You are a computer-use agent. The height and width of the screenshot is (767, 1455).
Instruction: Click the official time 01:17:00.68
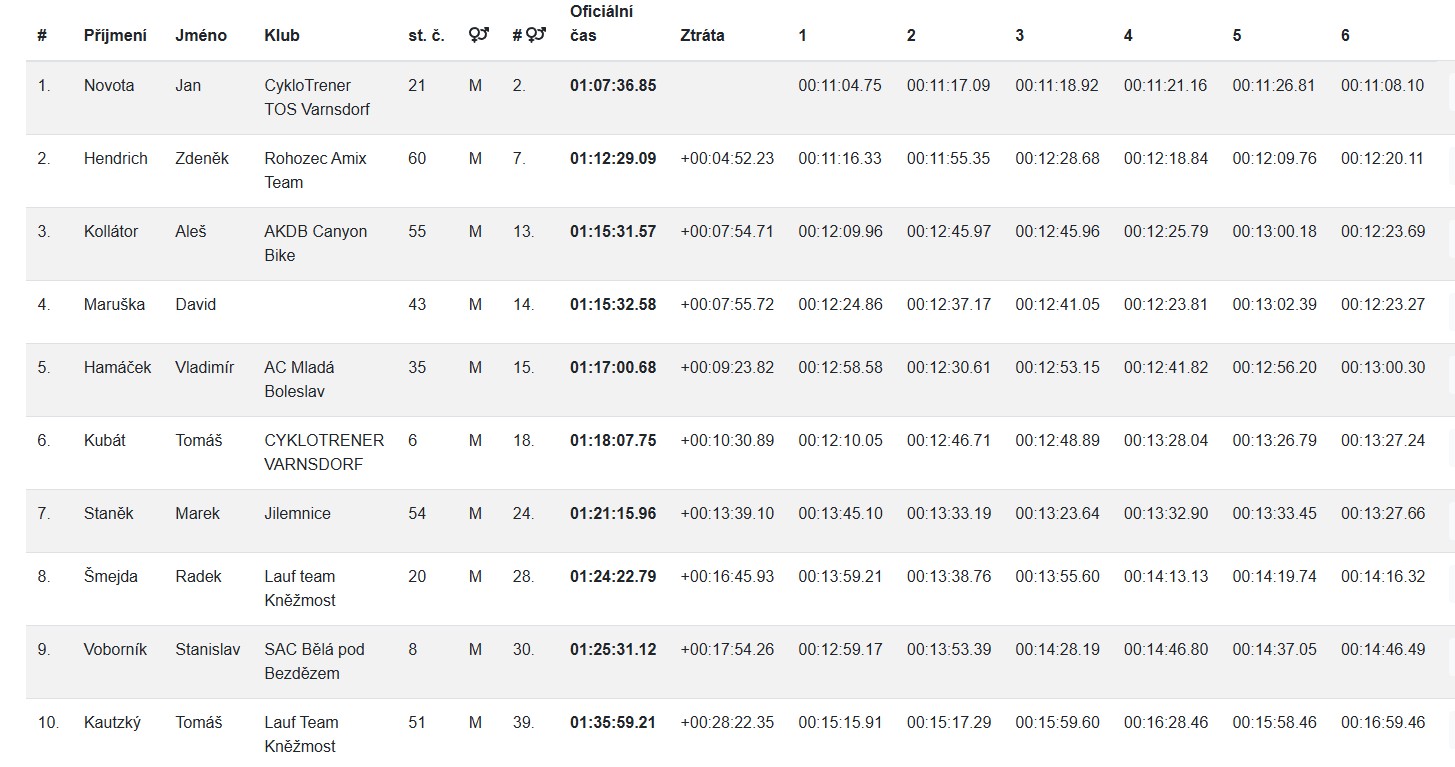pos(613,368)
